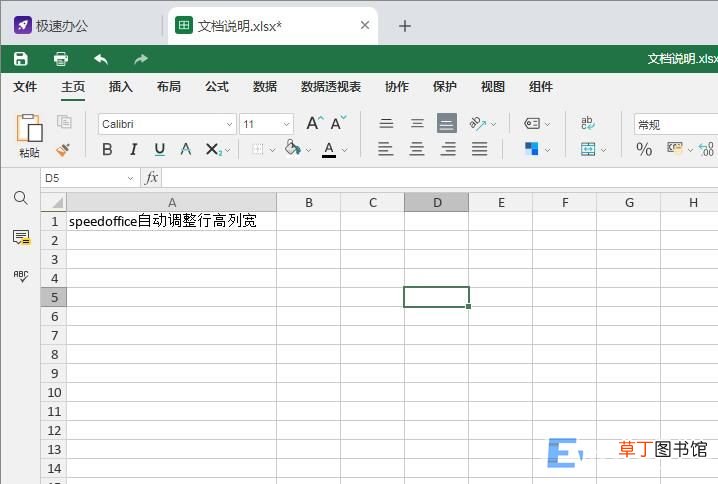Select column B header

[309, 202]
